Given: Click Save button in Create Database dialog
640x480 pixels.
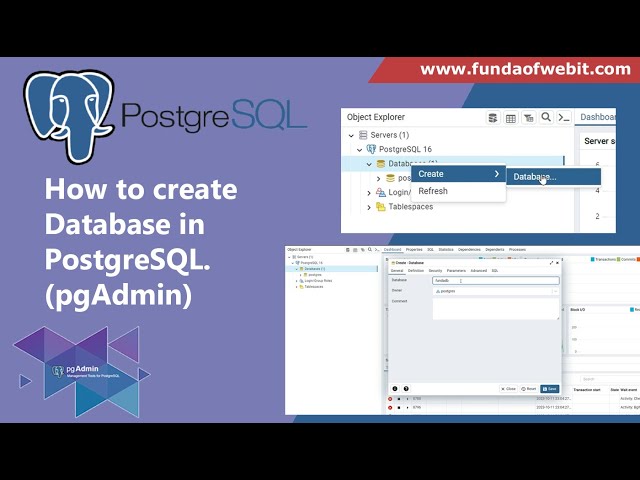Looking at the screenshot, I should pos(549,389).
